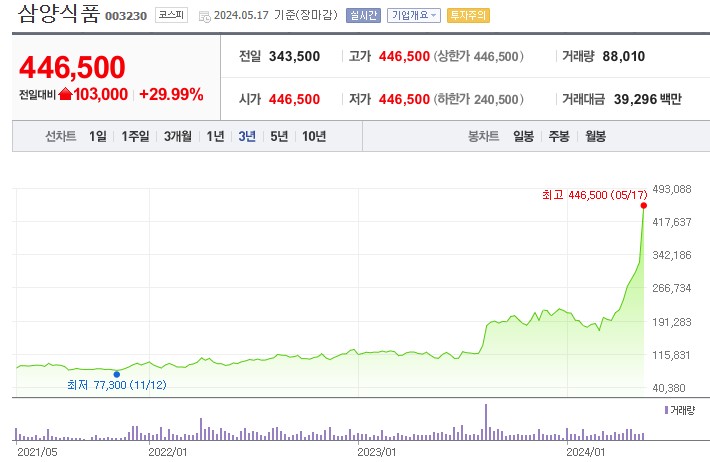Click the 실시간 real-time button

coord(363,15)
